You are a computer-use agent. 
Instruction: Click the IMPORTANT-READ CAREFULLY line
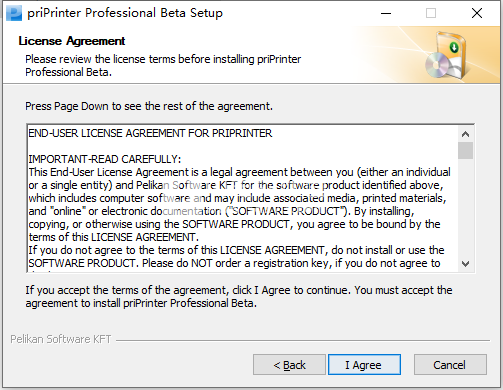point(105,159)
